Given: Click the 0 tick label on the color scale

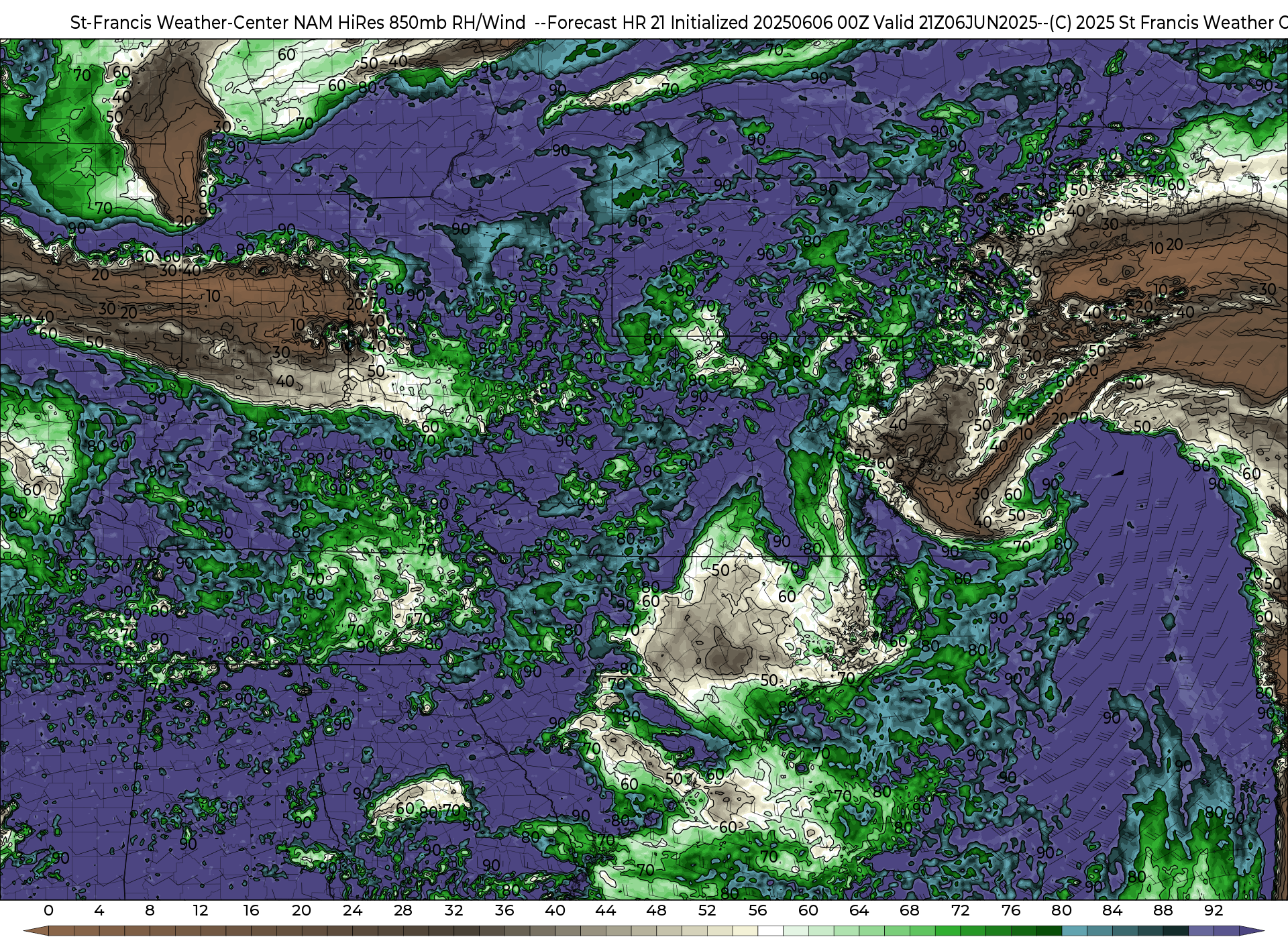Looking at the screenshot, I should (48, 910).
